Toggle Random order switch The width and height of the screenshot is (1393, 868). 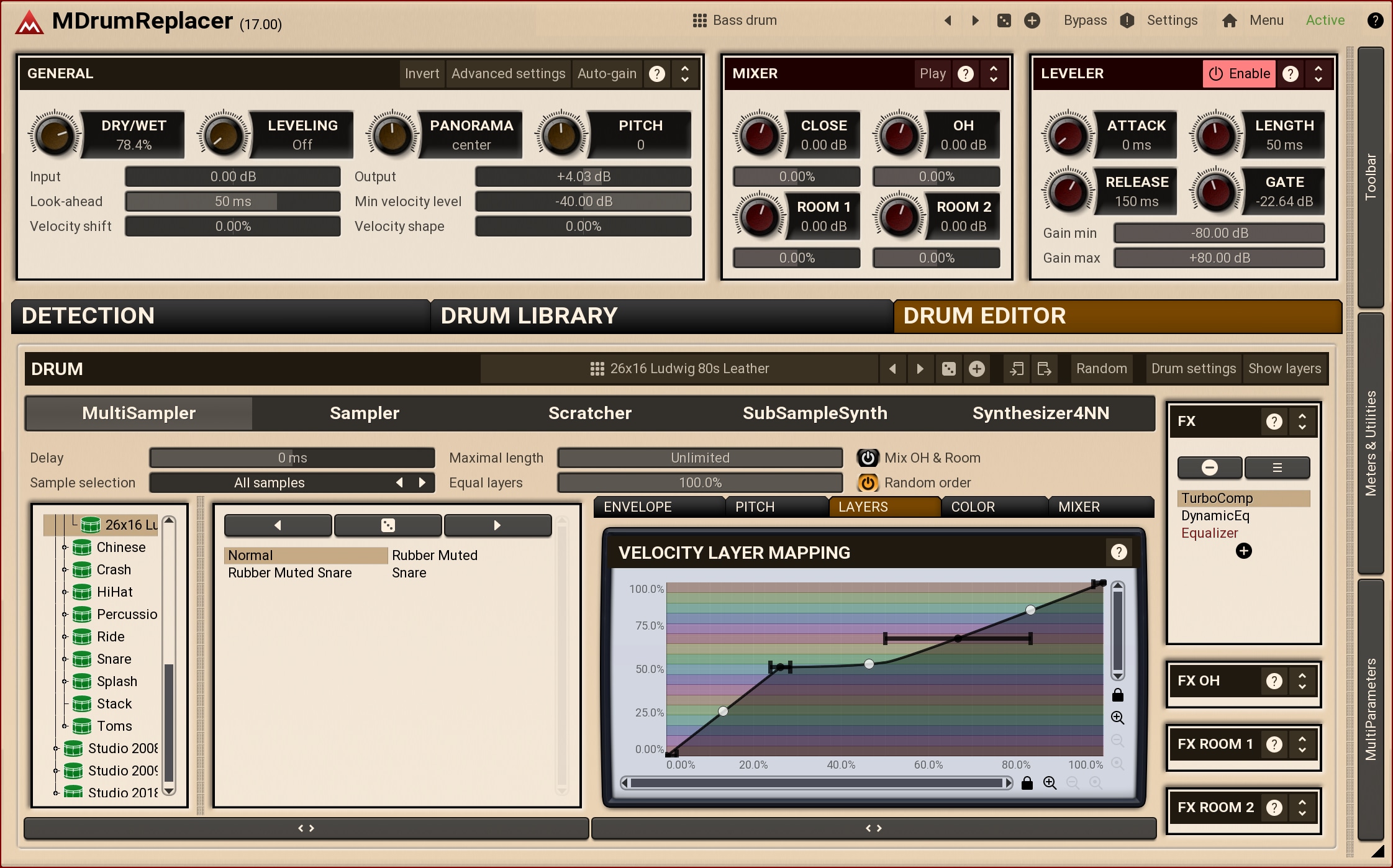pos(868,482)
